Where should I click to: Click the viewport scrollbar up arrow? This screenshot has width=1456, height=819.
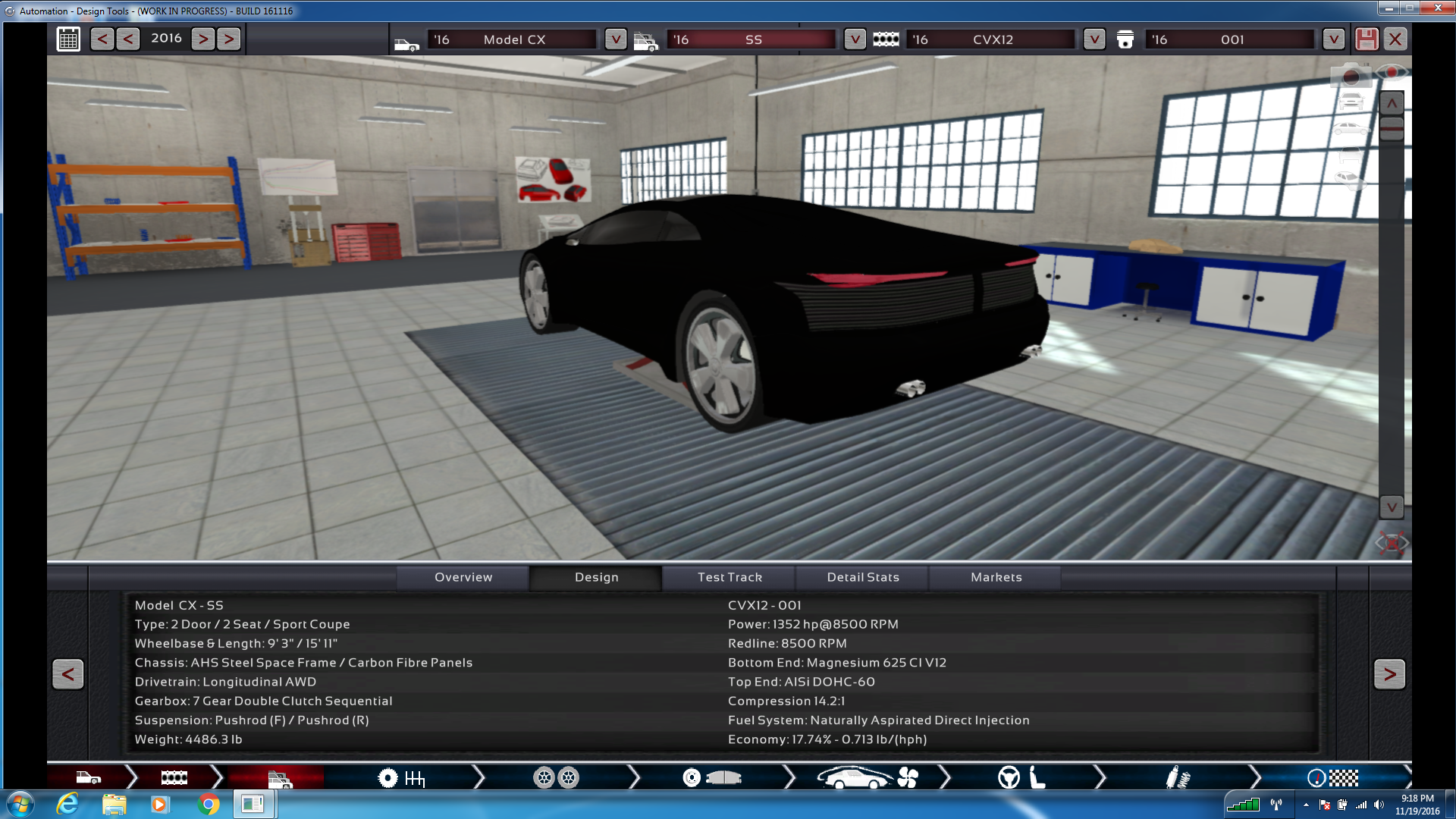[x=1392, y=103]
